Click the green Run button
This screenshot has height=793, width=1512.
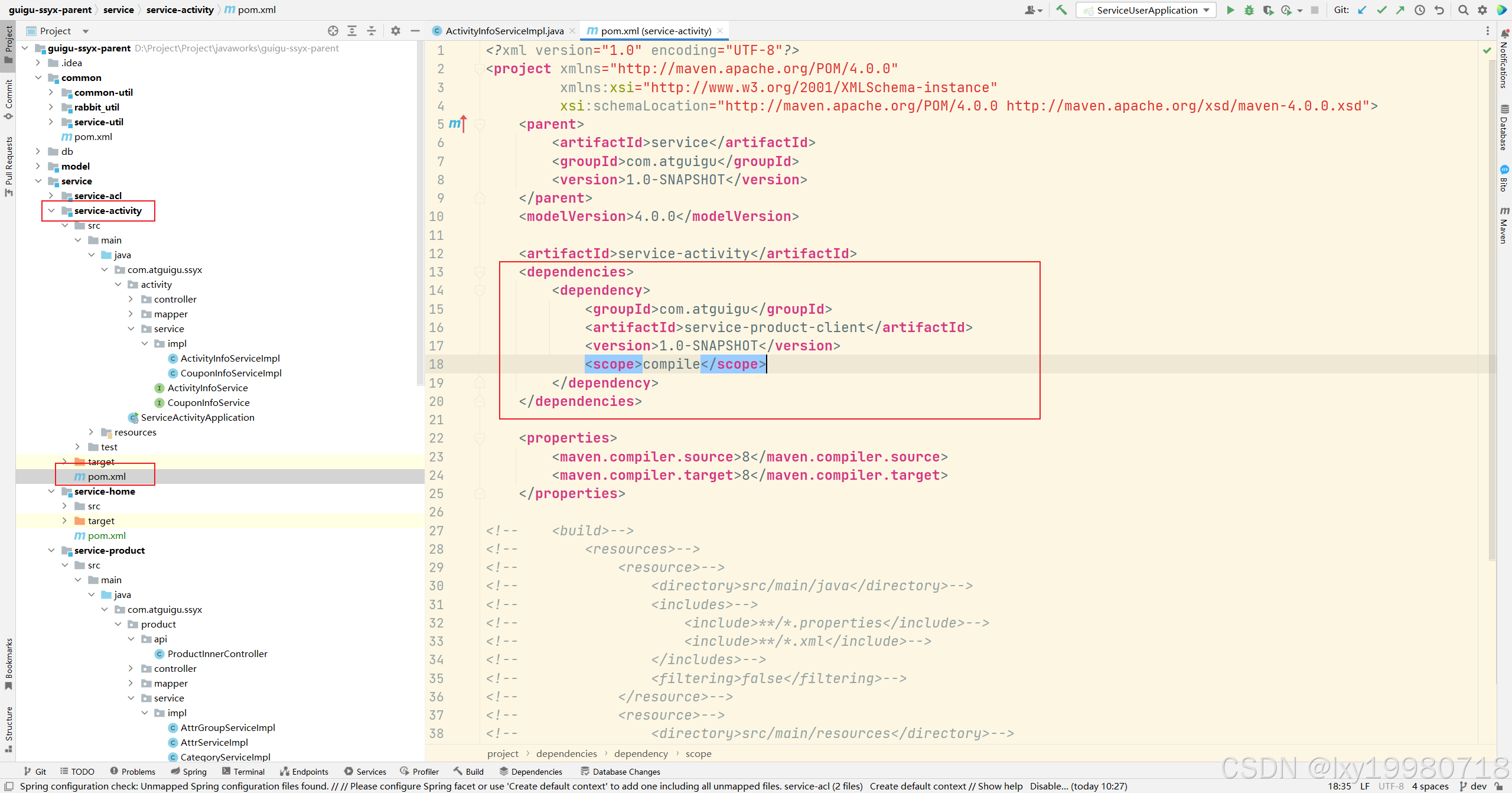click(x=1230, y=10)
